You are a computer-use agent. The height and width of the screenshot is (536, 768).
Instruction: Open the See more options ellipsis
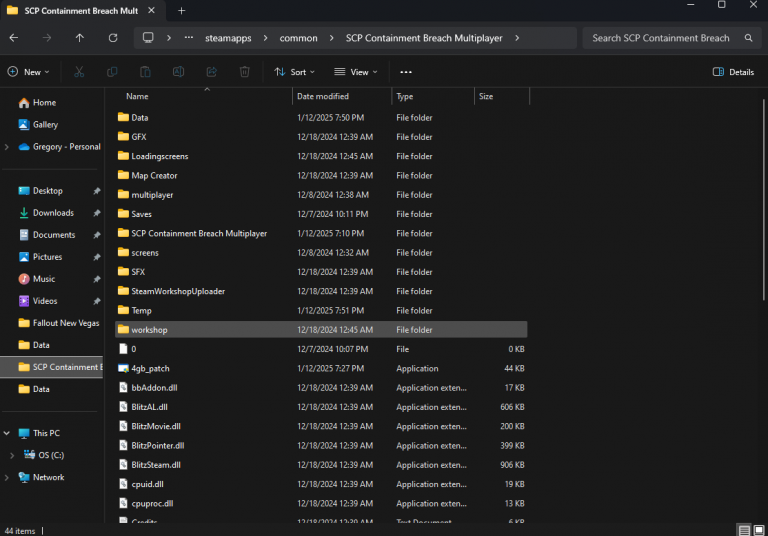coord(406,72)
